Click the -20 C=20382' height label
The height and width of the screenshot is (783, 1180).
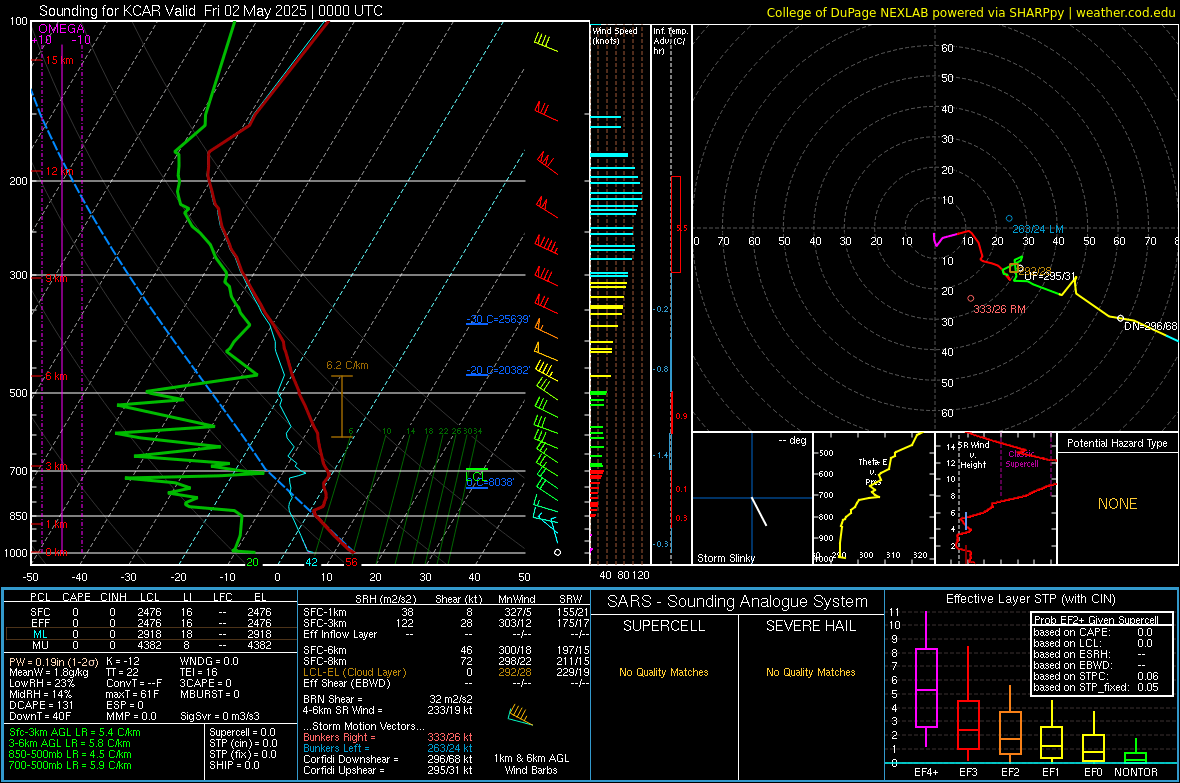(498, 370)
